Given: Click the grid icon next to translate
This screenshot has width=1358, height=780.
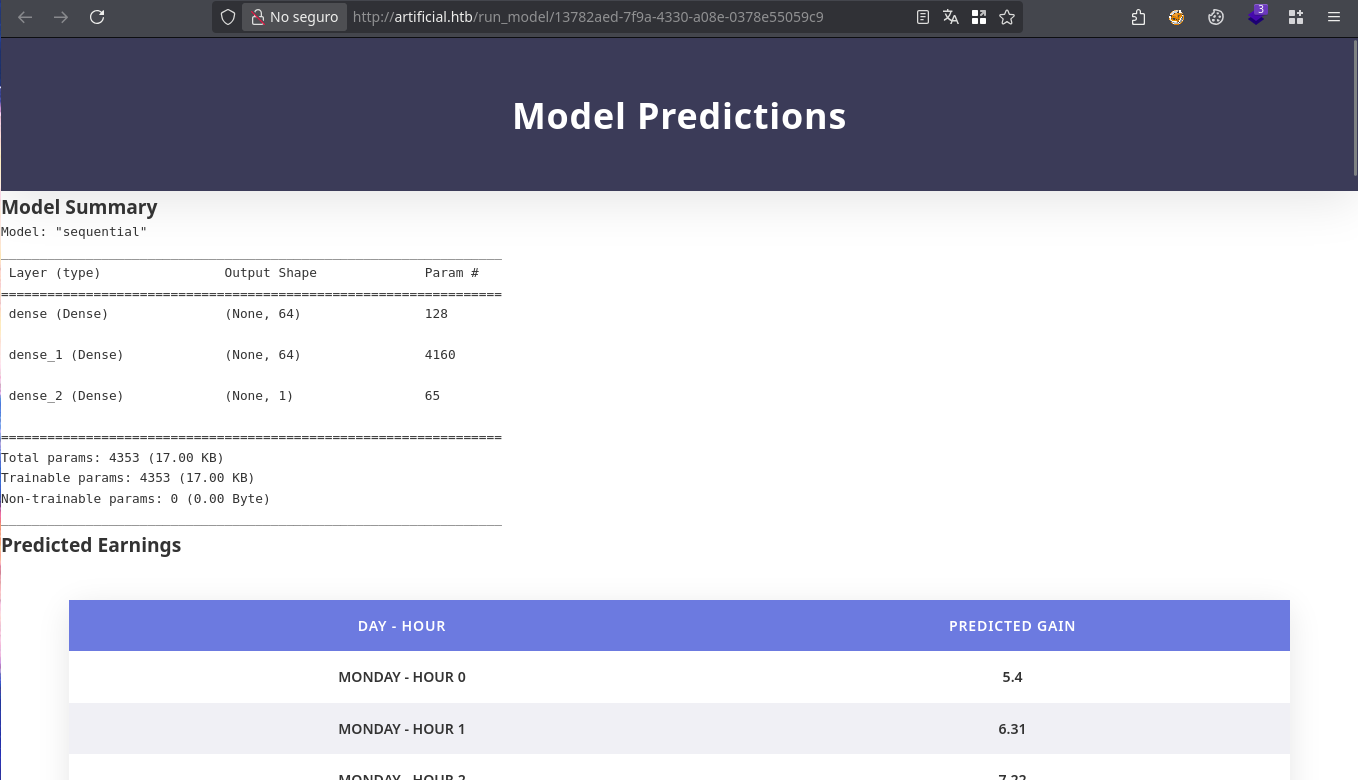Looking at the screenshot, I should point(979,17).
